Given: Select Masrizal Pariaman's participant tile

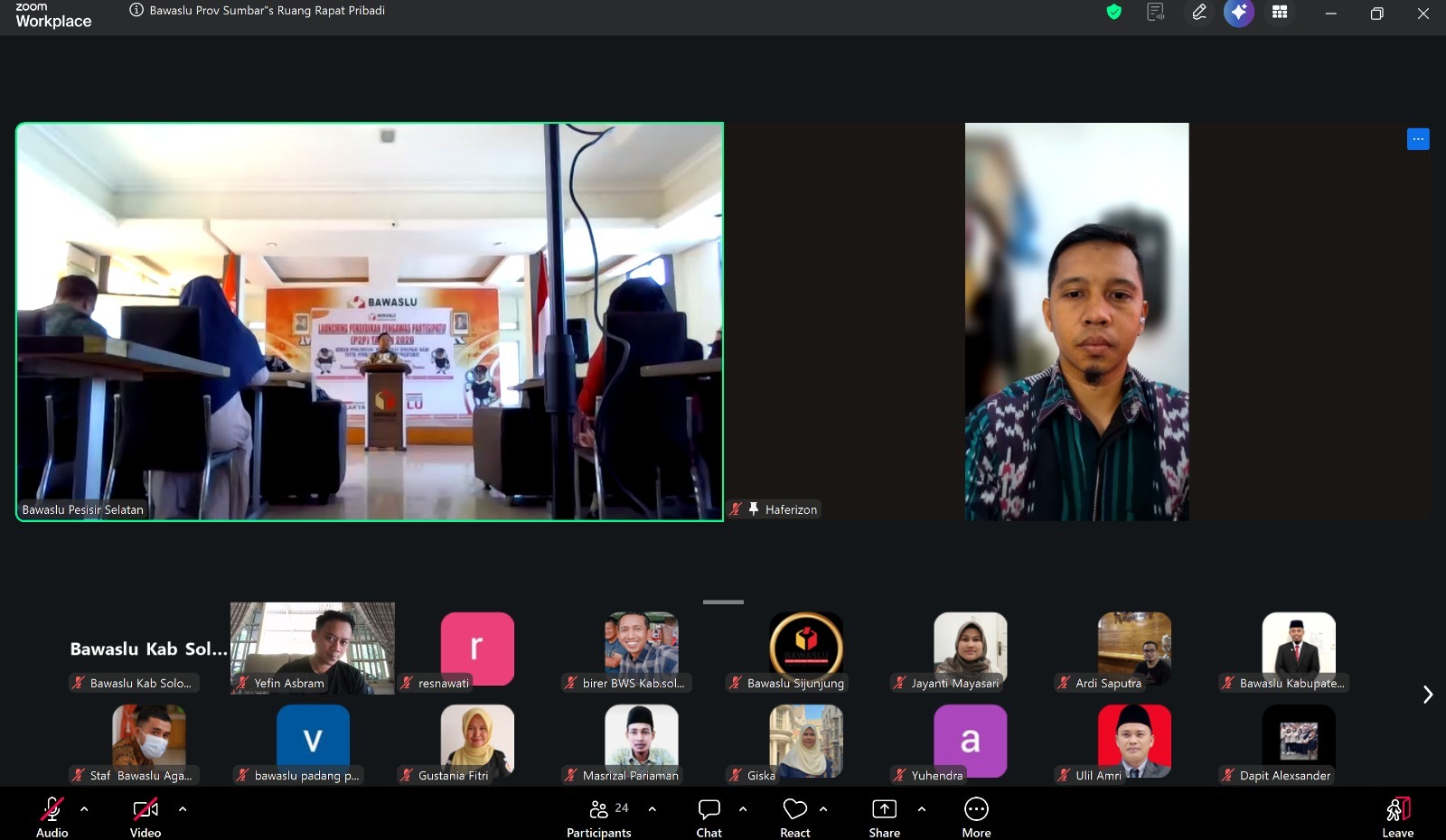Looking at the screenshot, I should click(x=642, y=741).
